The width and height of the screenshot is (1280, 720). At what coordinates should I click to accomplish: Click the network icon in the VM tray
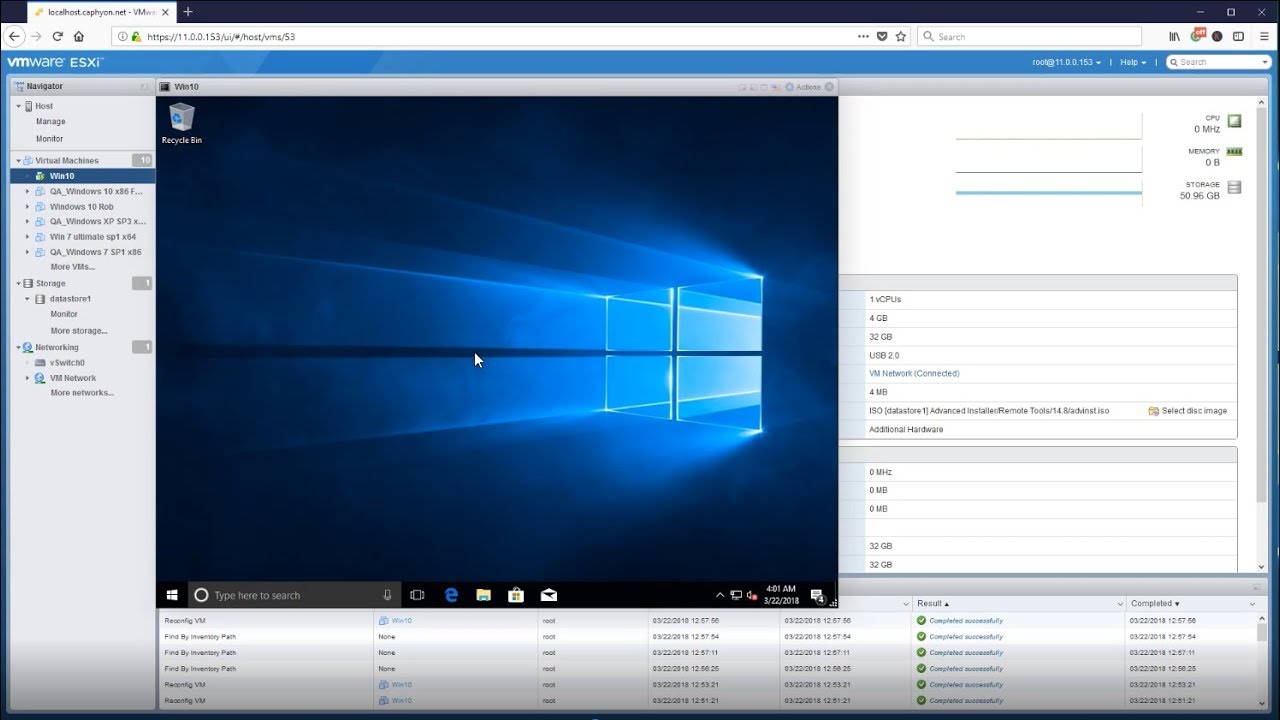[736, 595]
